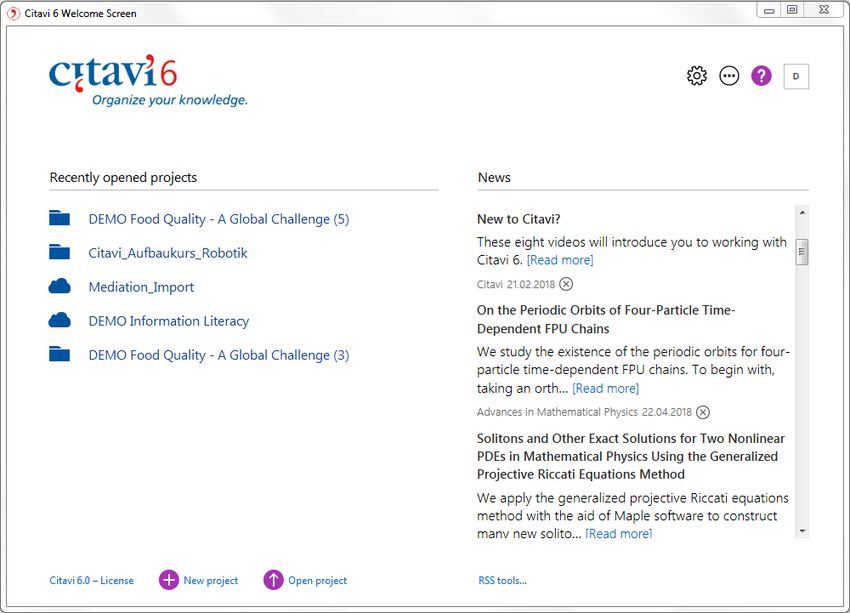Click the account button labeled D
This screenshot has height=613, width=850.
point(796,76)
